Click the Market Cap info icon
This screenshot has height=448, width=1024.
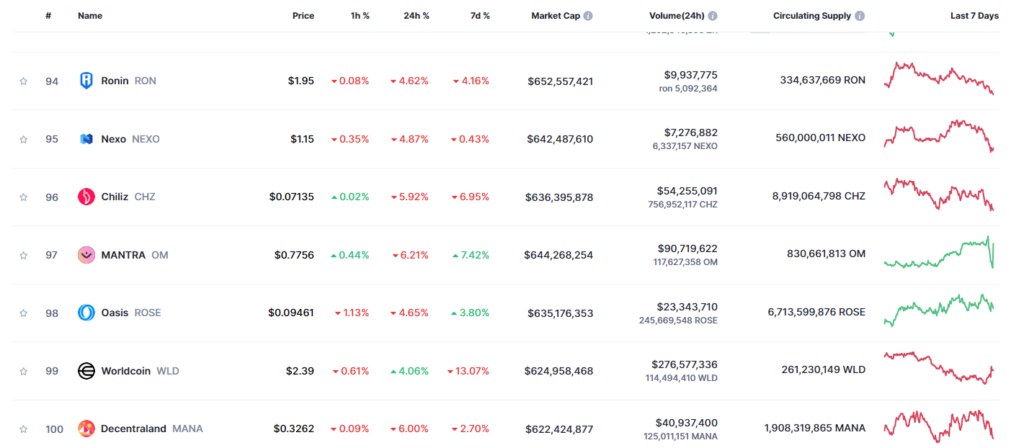pyautogui.click(x=588, y=16)
